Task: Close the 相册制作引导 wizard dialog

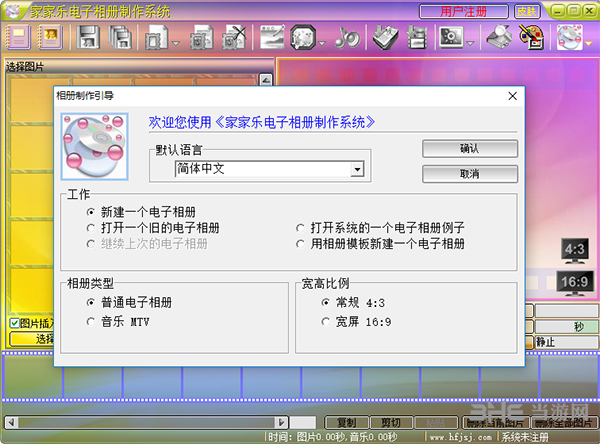Action: point(512,96)
